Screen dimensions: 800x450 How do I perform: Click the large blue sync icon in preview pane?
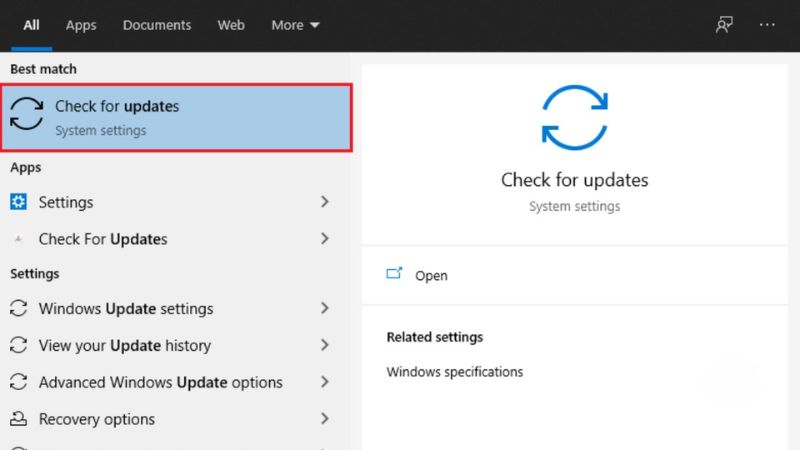574,117
